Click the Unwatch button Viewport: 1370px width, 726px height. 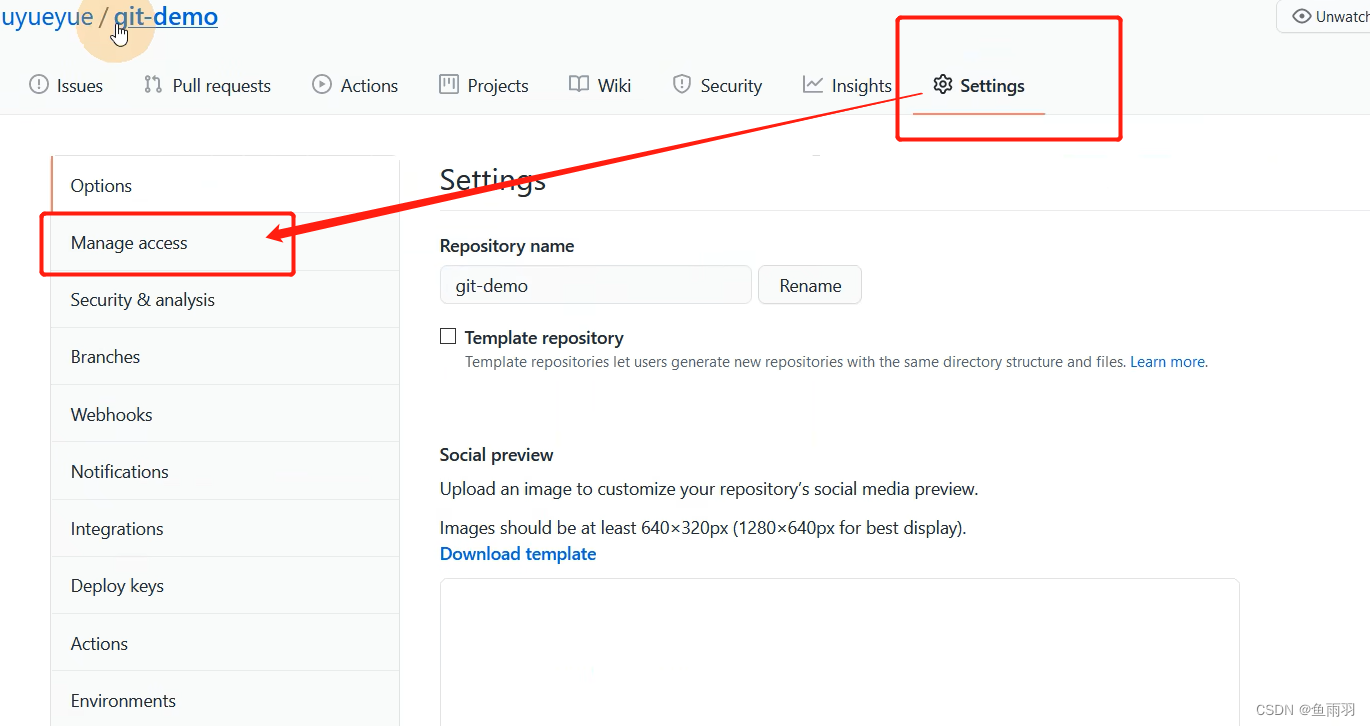pyautogui.click(x=1325, y=16)
